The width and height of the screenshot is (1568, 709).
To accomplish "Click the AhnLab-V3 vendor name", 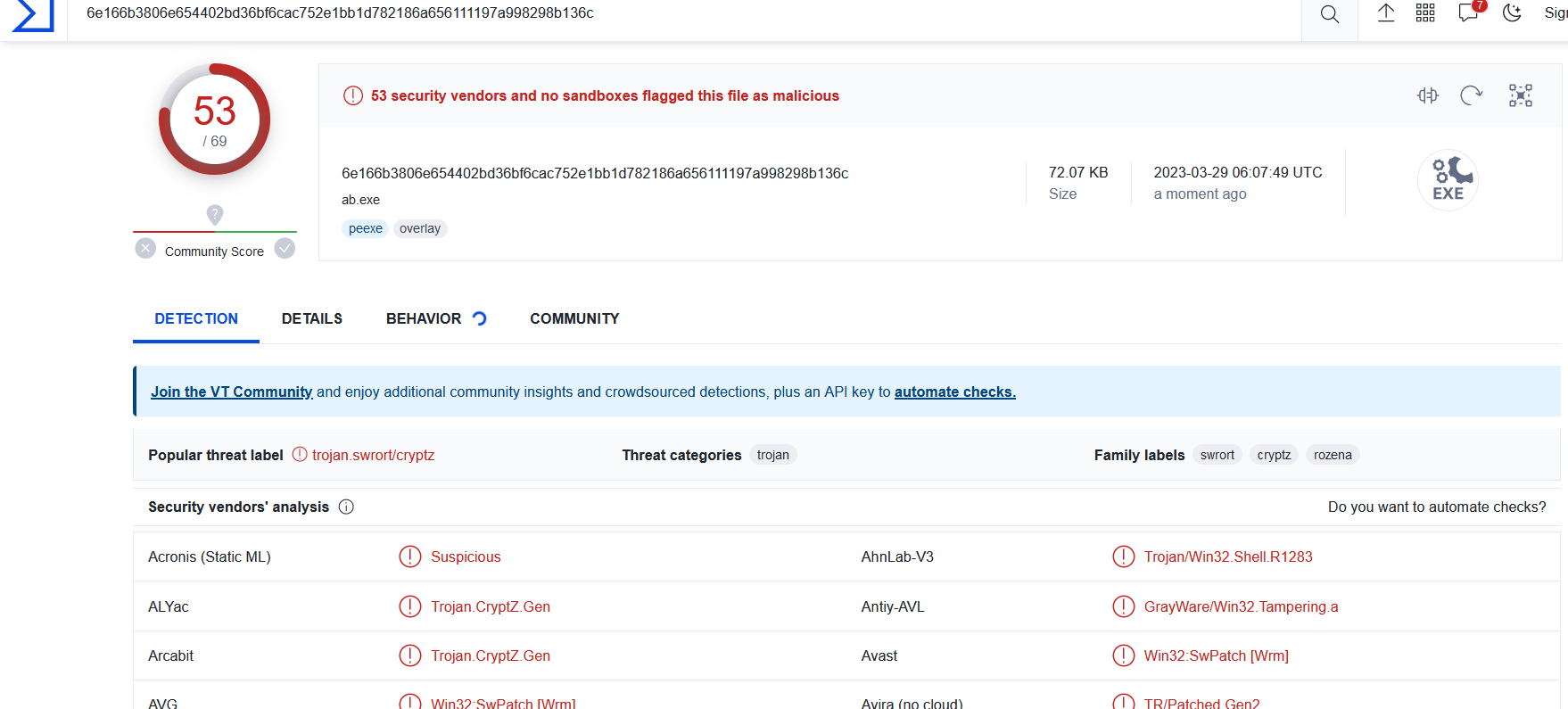I will 897,556.
